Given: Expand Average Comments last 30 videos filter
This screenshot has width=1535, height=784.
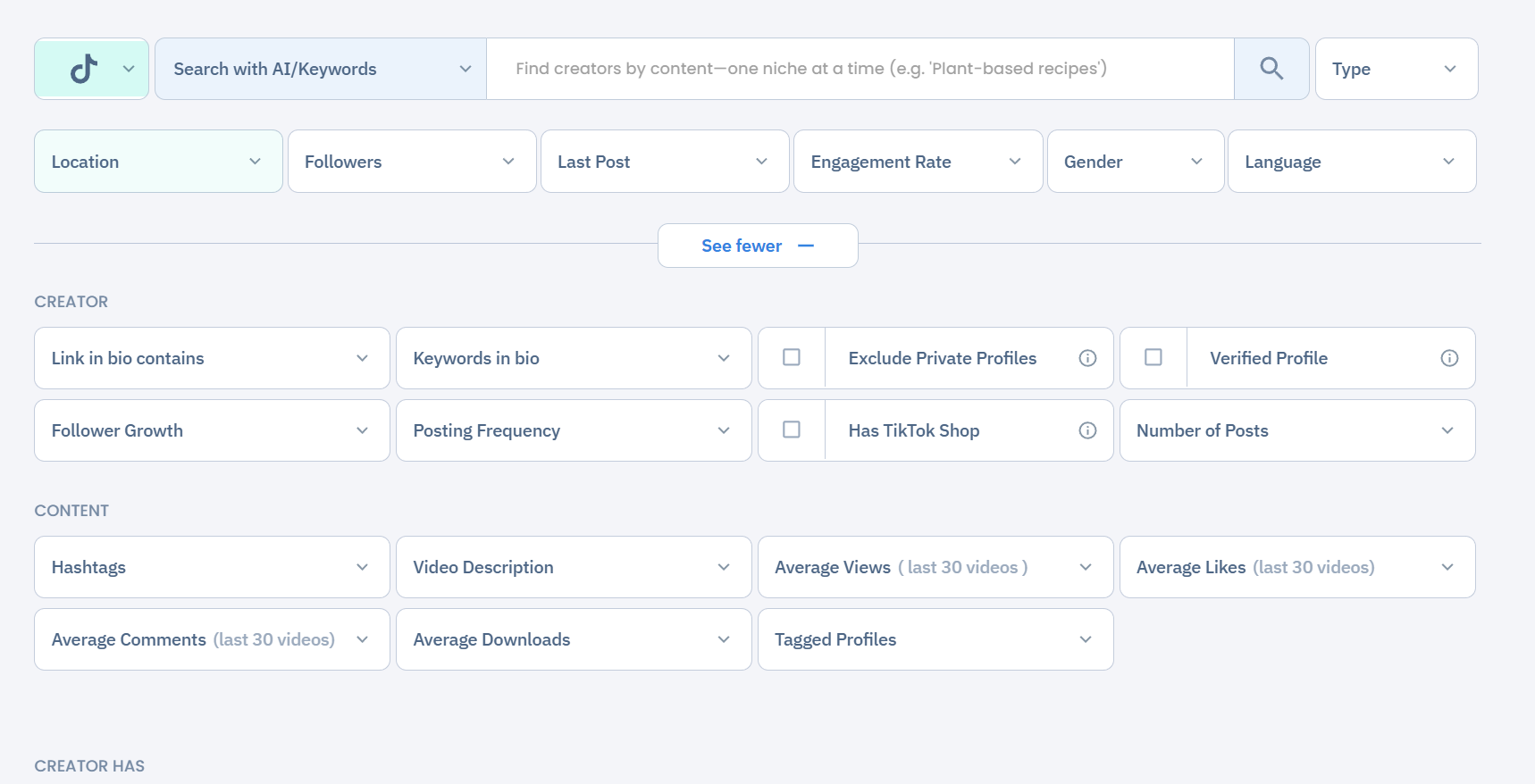Looking at the screenshot, I should (212, 639).
